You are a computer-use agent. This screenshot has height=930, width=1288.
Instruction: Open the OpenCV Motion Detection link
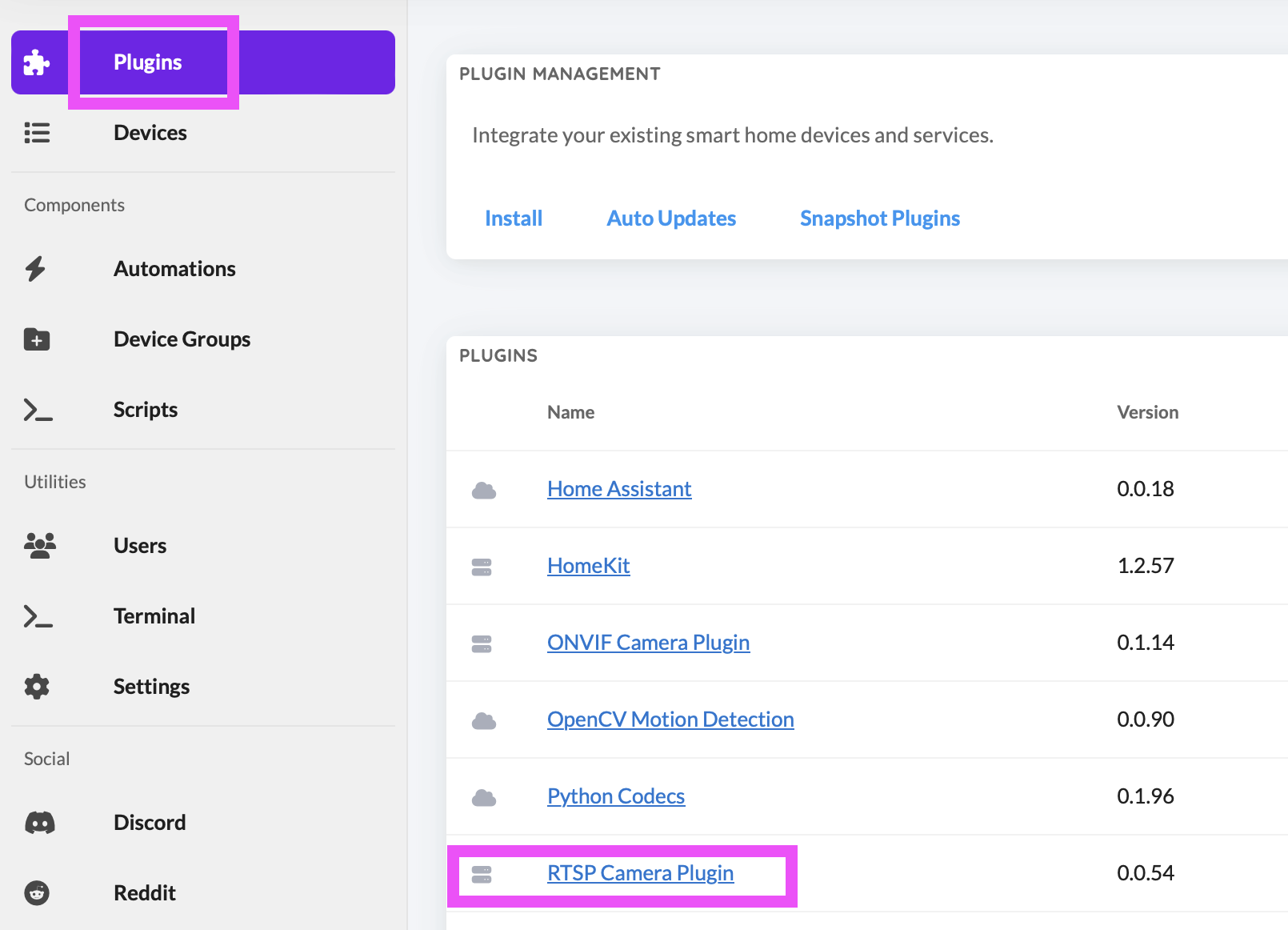point(670,720)
